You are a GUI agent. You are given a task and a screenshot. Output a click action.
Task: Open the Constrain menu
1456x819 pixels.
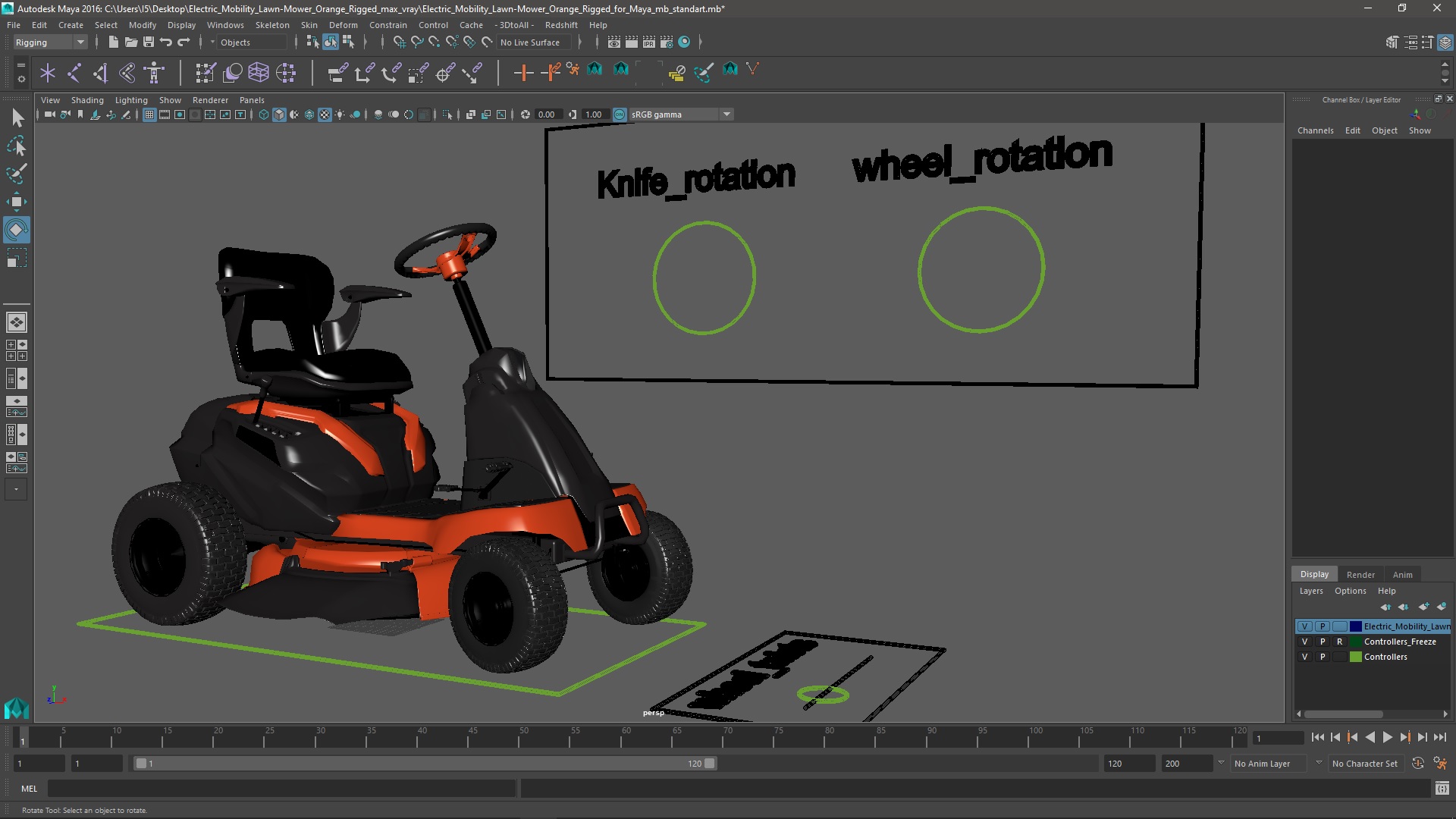point(388,25)
